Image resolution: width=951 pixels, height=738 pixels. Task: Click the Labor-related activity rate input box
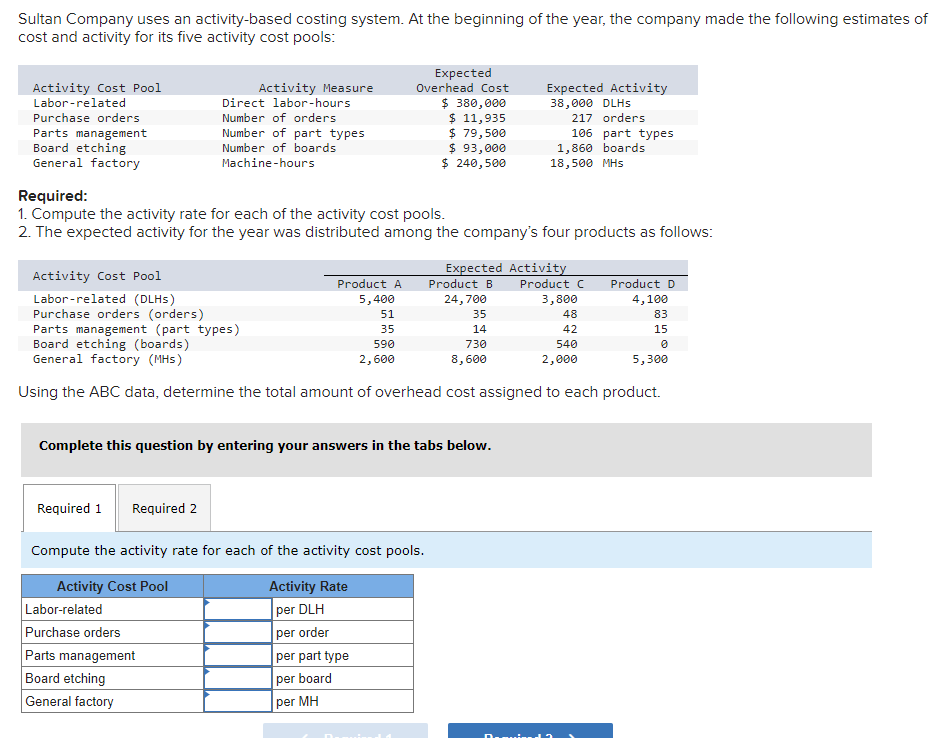(238, 609)
